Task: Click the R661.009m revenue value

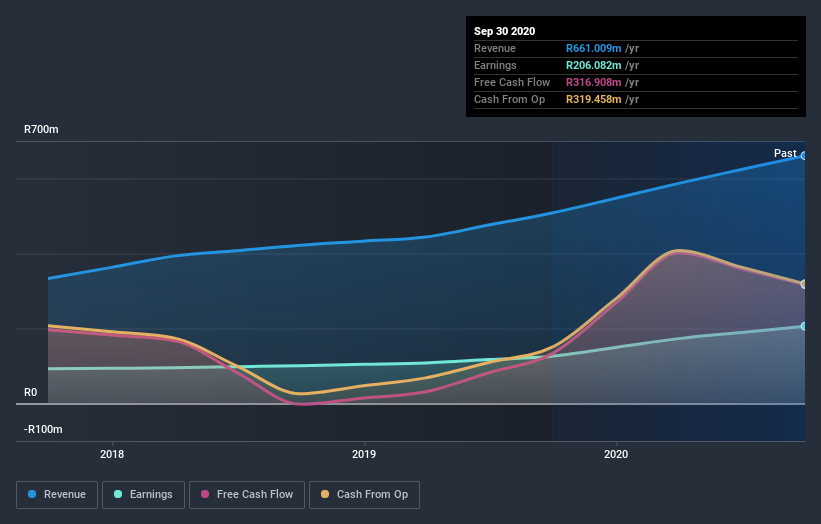Action: 593,48
